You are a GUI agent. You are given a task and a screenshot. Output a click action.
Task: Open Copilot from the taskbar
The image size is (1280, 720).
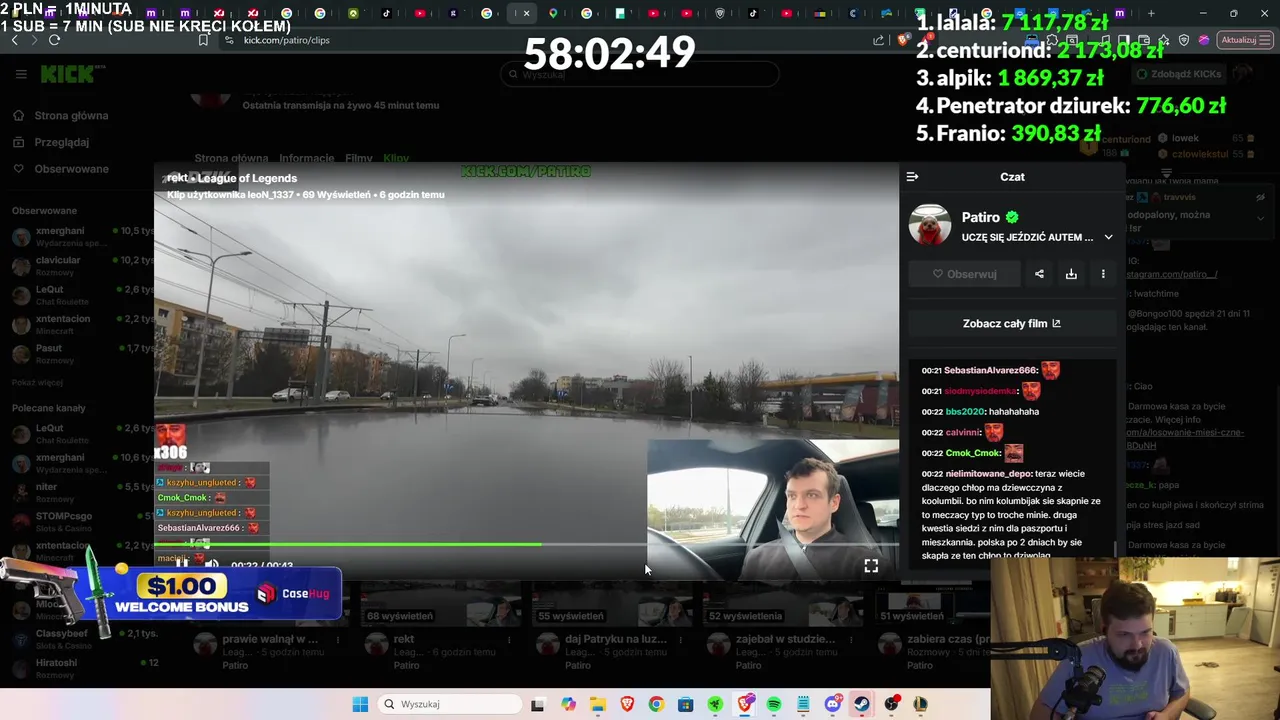[x=568, y=704]
